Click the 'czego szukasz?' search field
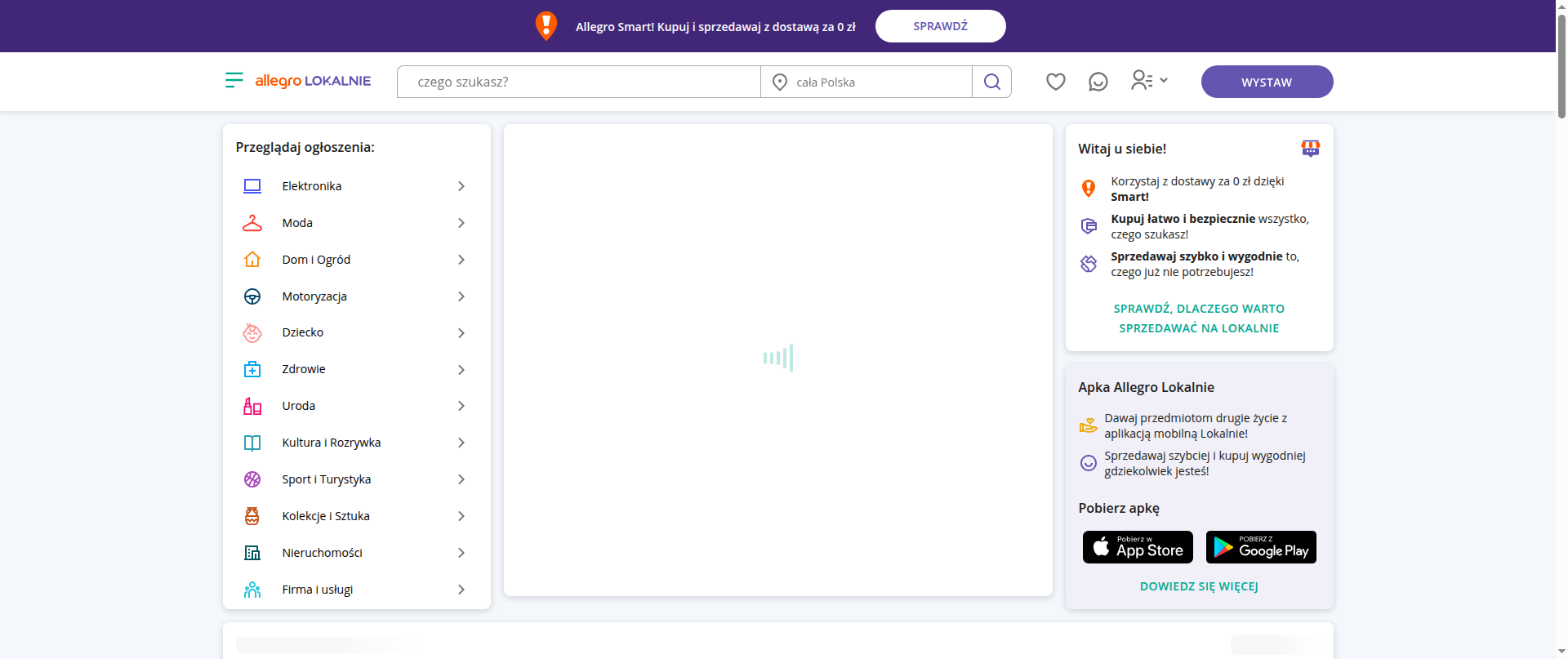This screenshot has height=659, width=1568. (x=579, y=82)
